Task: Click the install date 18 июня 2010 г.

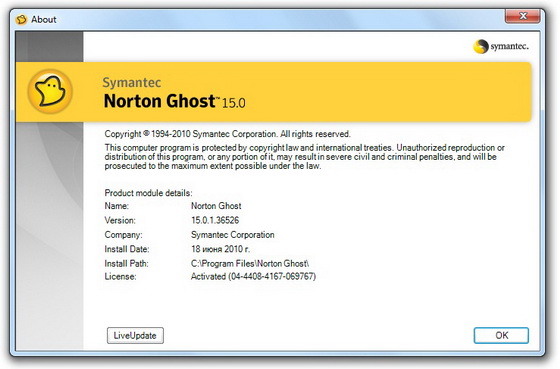Action: coord(220,249)
